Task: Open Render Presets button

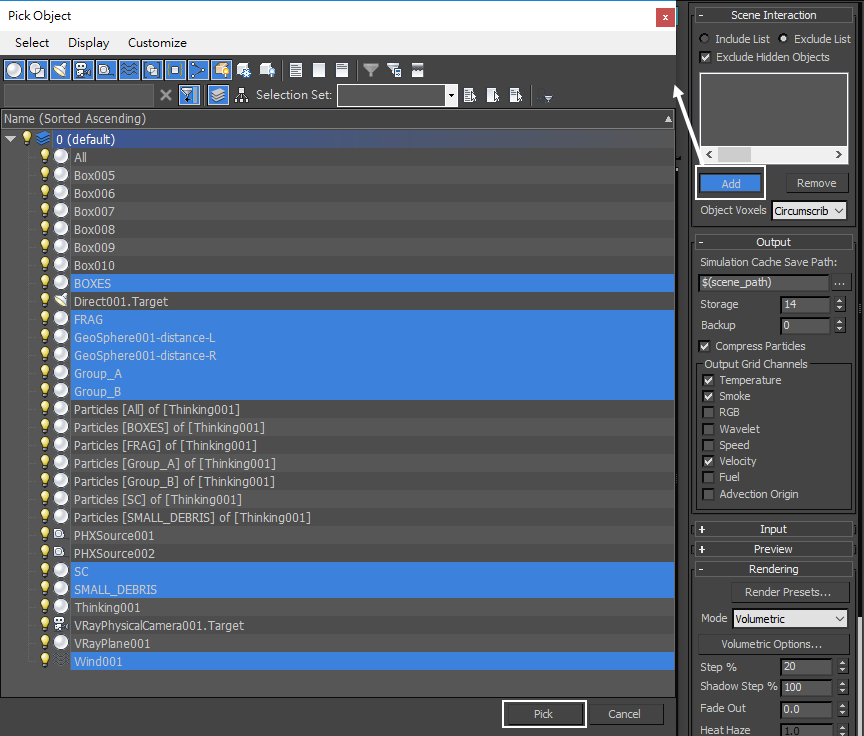Action: click(x=788, y=592)
